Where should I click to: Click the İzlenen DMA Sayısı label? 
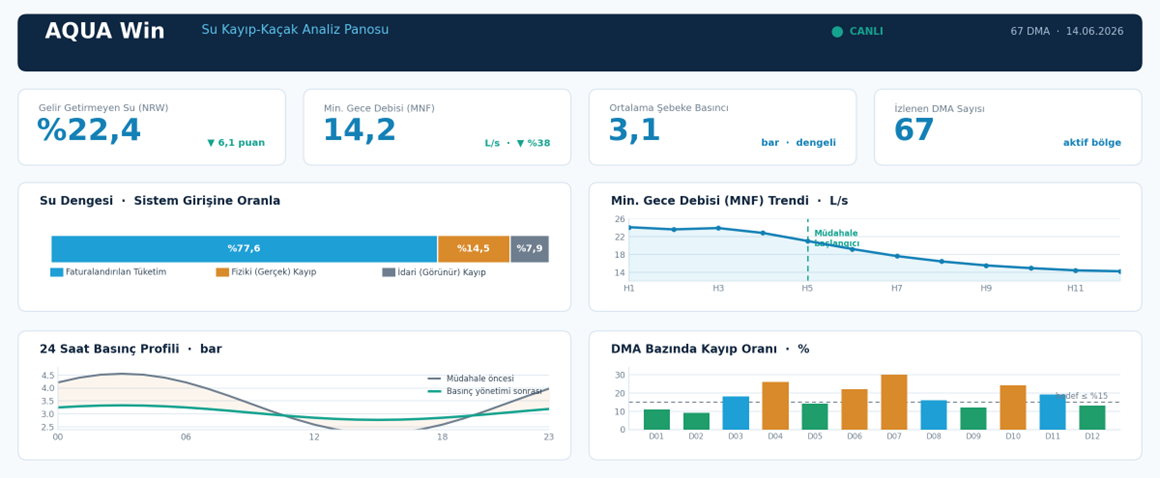(940, 109)
